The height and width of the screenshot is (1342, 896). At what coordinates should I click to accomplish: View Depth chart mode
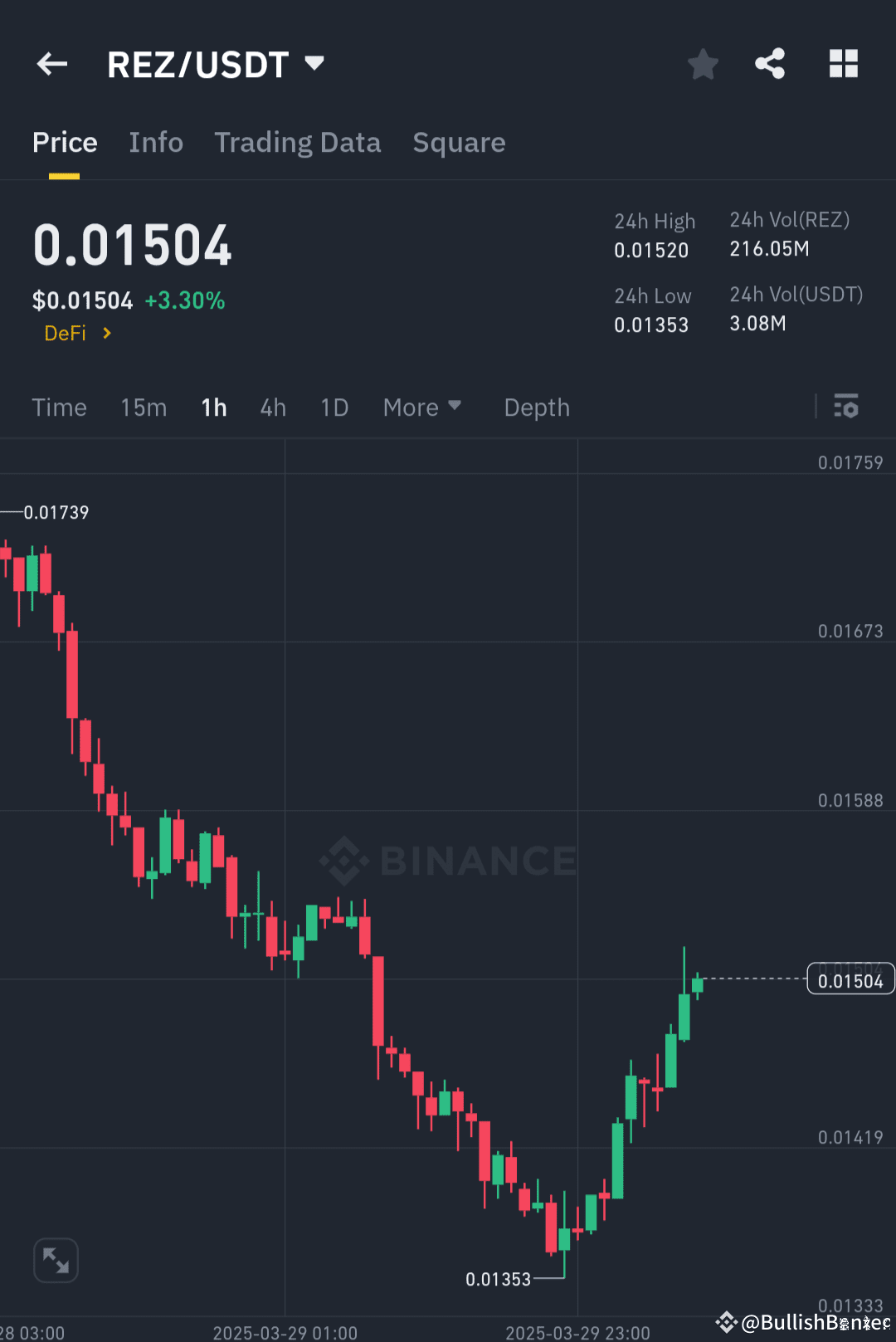click(x=536, y=407)
